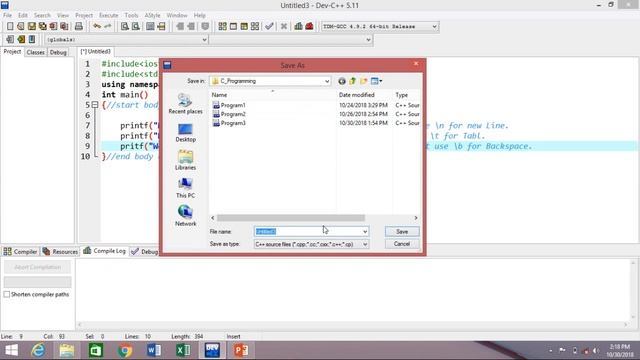Open the Execute menu

[109, 15]
